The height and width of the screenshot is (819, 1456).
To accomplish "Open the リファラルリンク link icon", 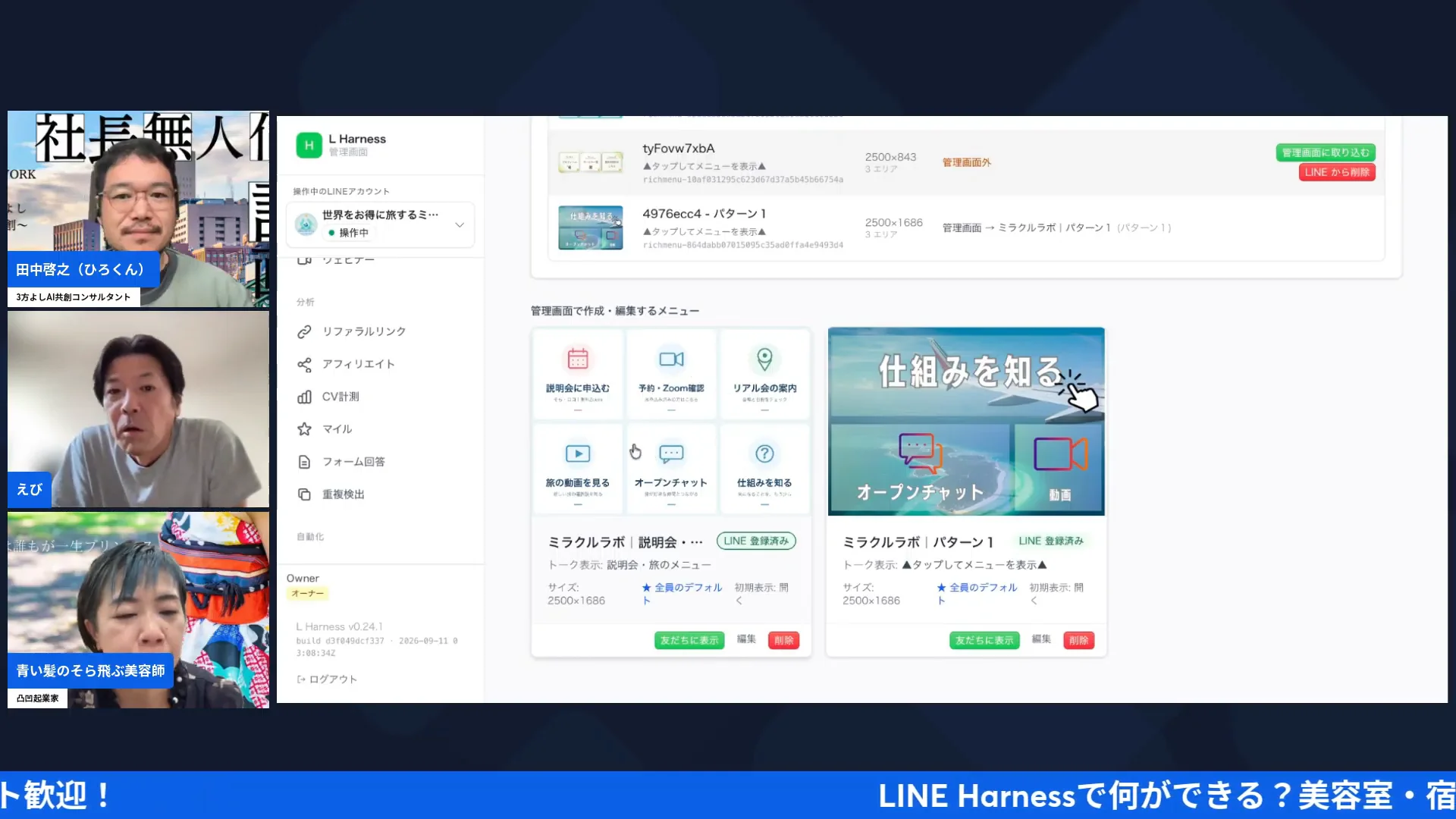I will [x=304, y=332].
